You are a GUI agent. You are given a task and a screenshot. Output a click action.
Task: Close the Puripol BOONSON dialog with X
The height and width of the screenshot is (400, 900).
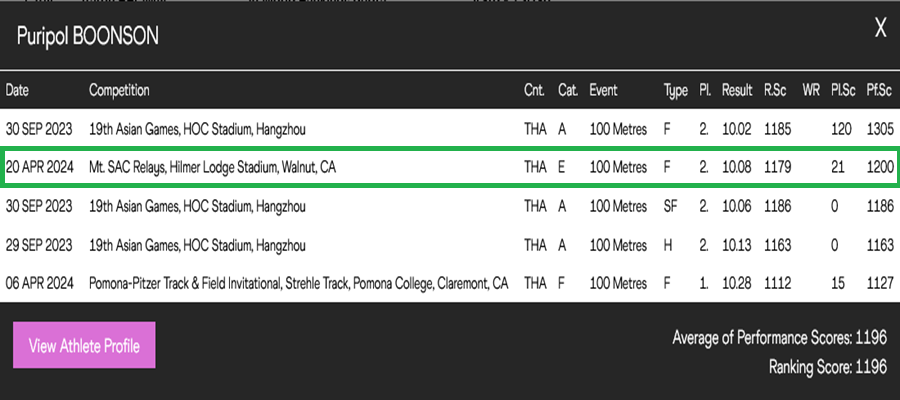coord(880,28)
